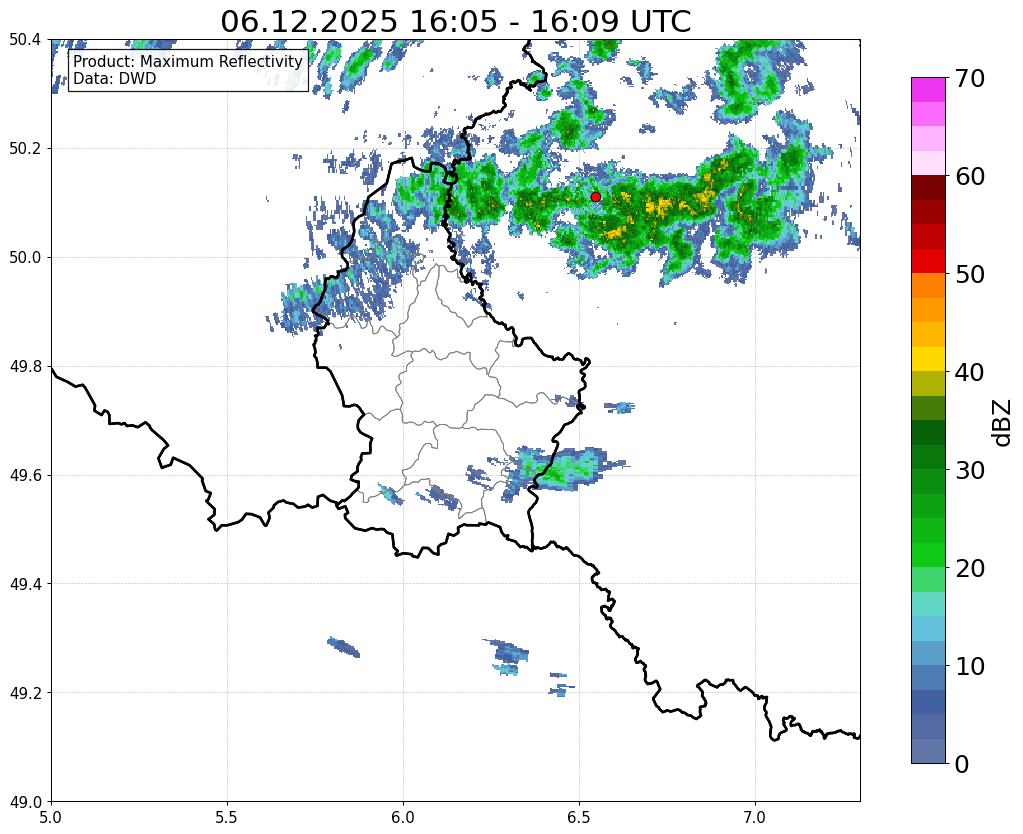Click the colorbar tick label 30
The width and height of the screenshot is (1023, 834).
pos(970,470)
